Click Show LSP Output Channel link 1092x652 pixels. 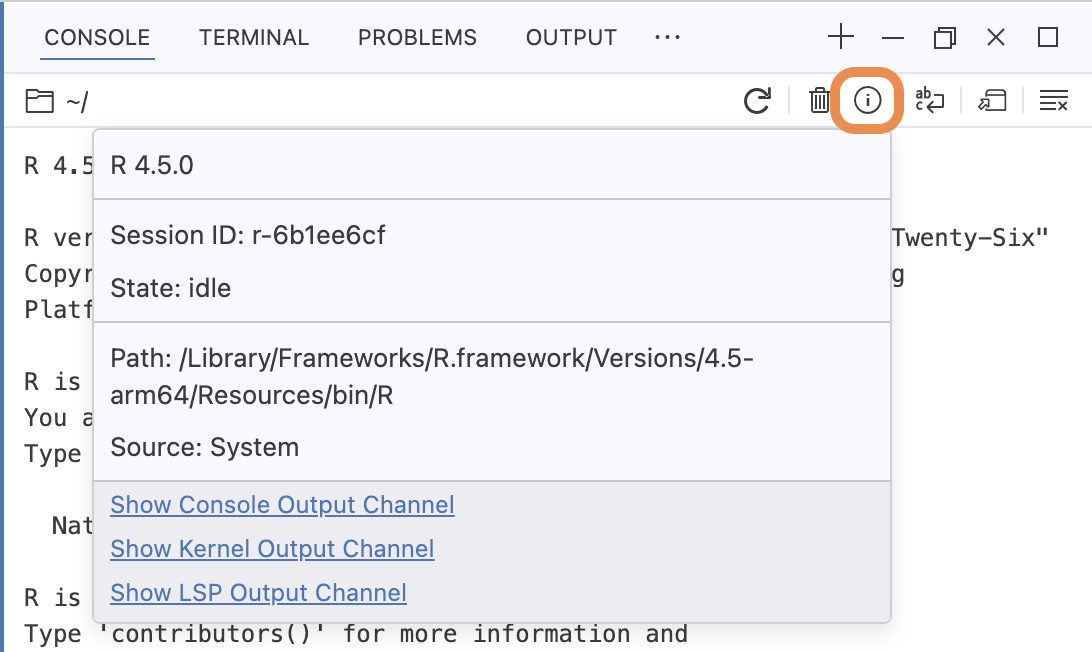tap(258, 593)
